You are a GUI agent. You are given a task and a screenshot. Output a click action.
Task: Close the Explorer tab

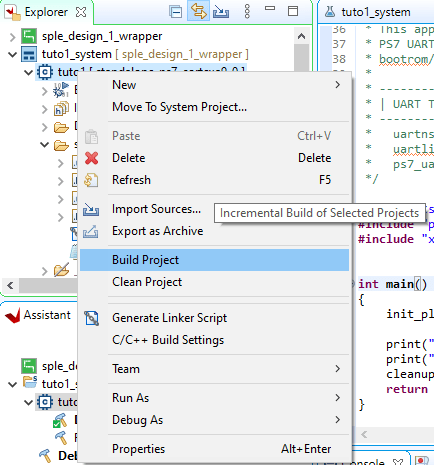tap(81, 12)
